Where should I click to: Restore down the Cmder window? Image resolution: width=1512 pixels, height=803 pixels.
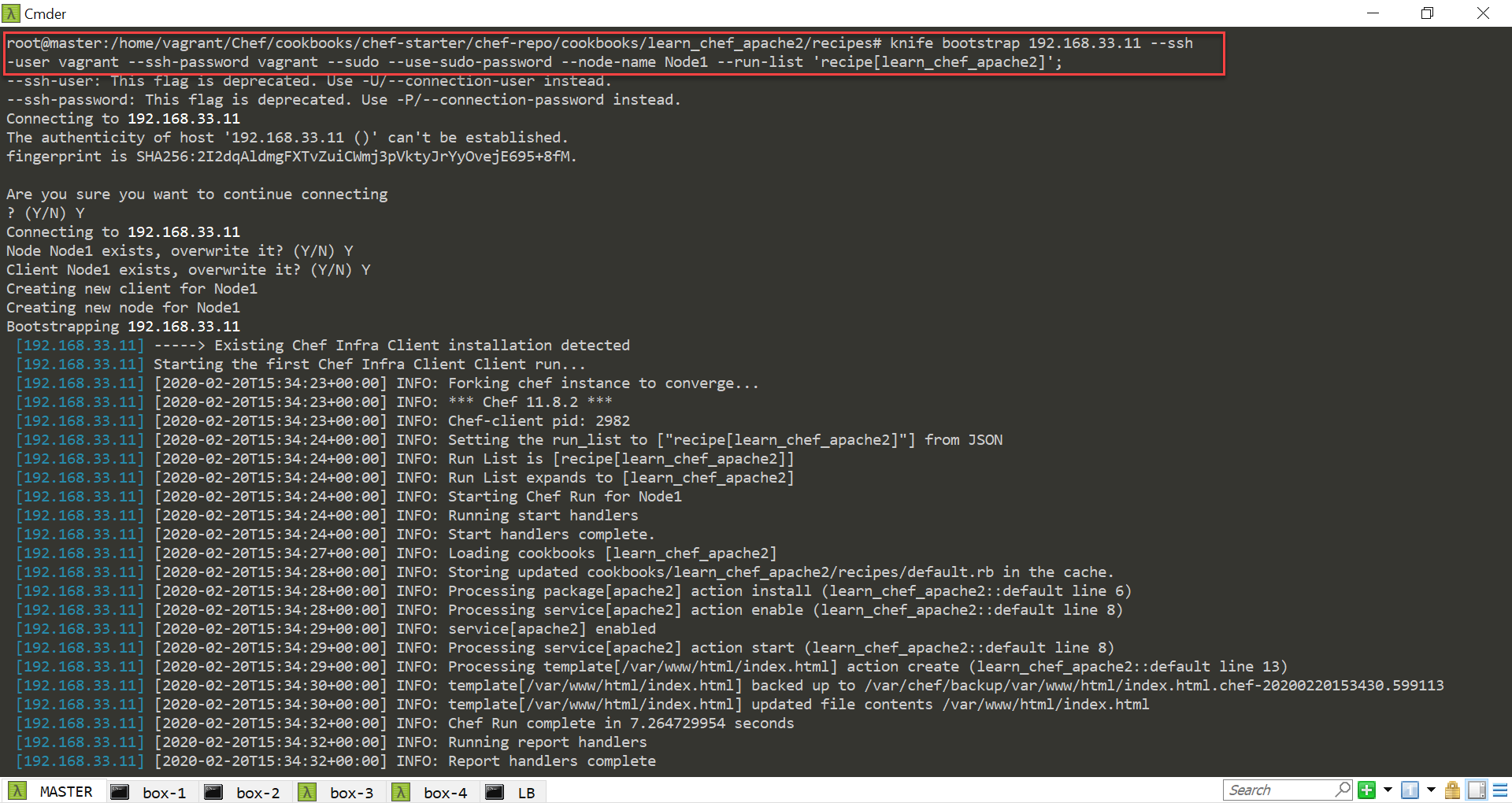[1427, 13]
